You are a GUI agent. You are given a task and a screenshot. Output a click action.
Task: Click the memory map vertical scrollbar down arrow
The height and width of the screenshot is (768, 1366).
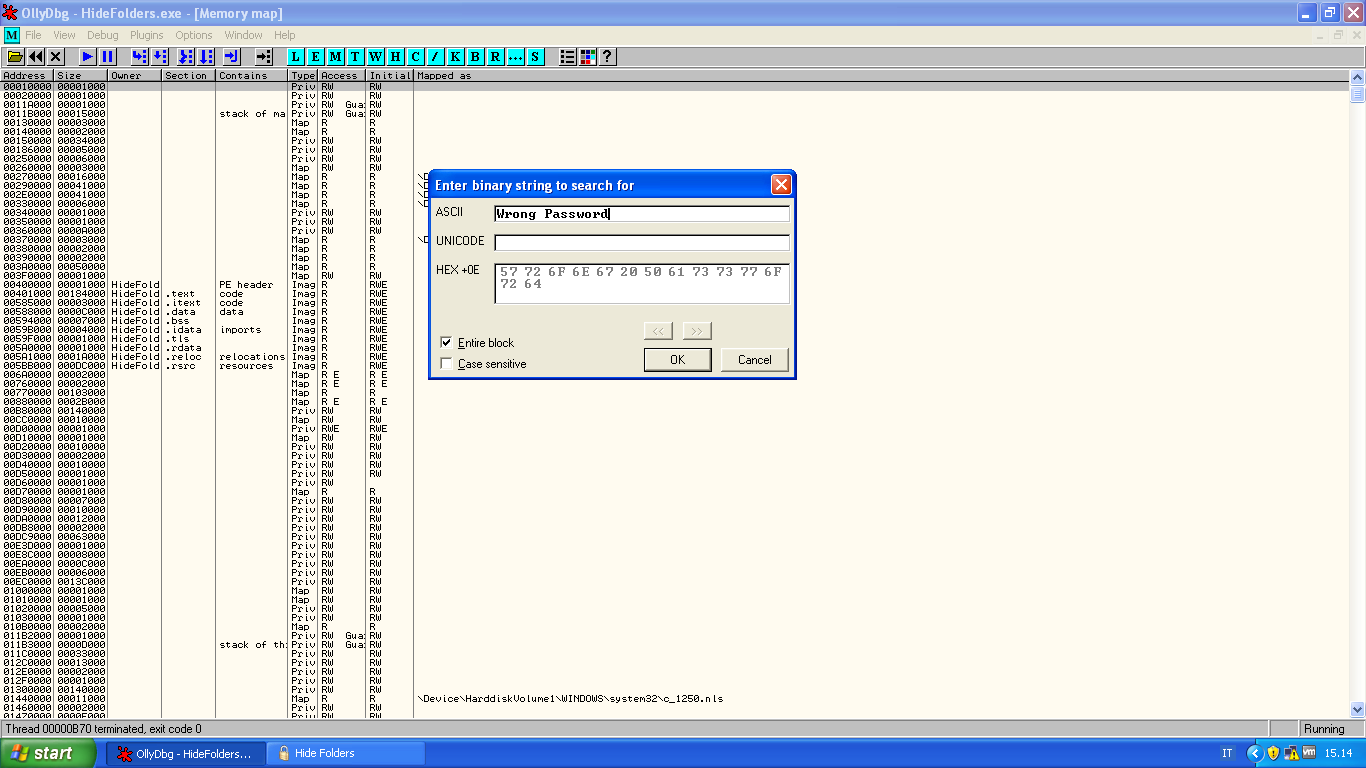pos(1357,709)
